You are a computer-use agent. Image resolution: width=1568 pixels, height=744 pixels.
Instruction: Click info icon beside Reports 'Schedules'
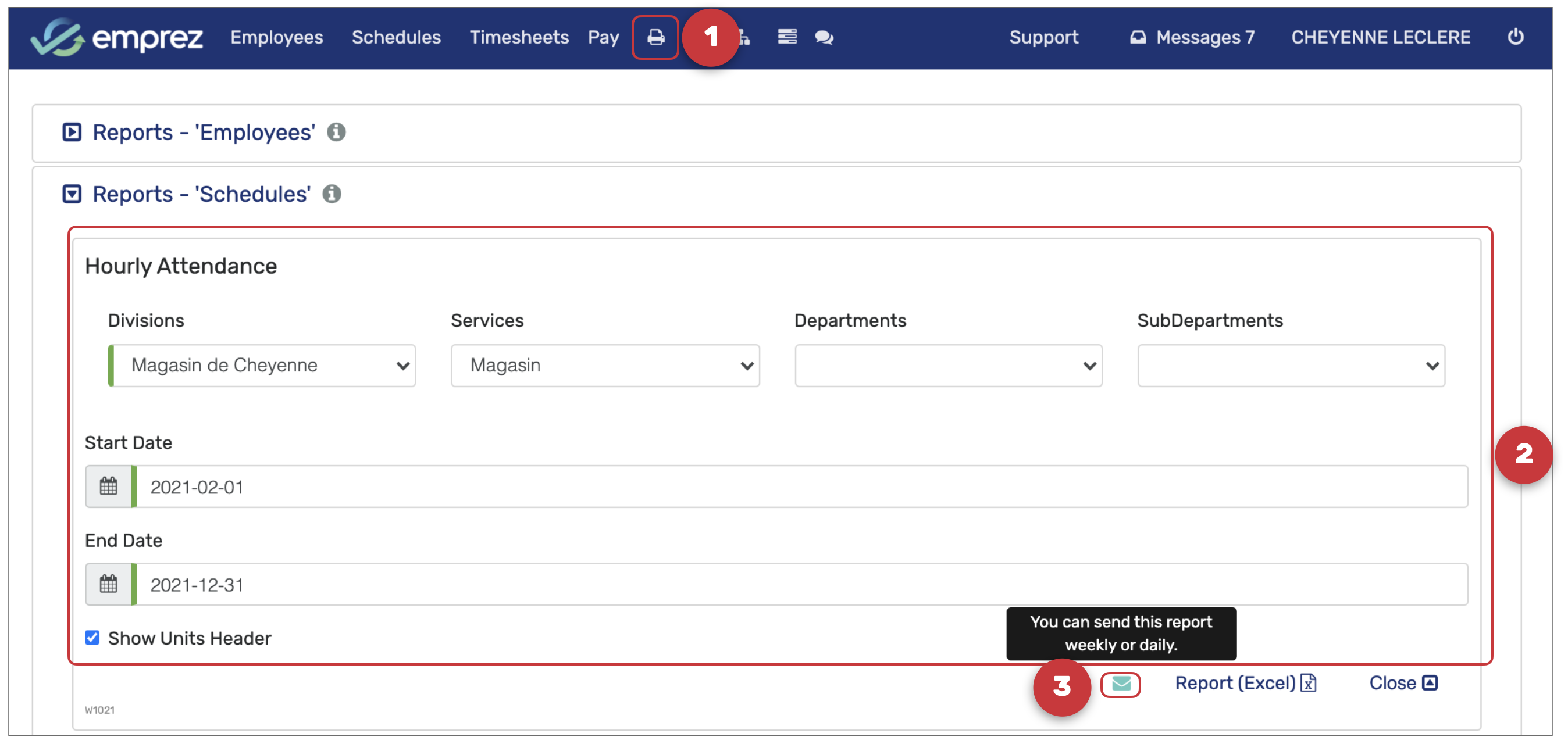[x=332, y=194]
